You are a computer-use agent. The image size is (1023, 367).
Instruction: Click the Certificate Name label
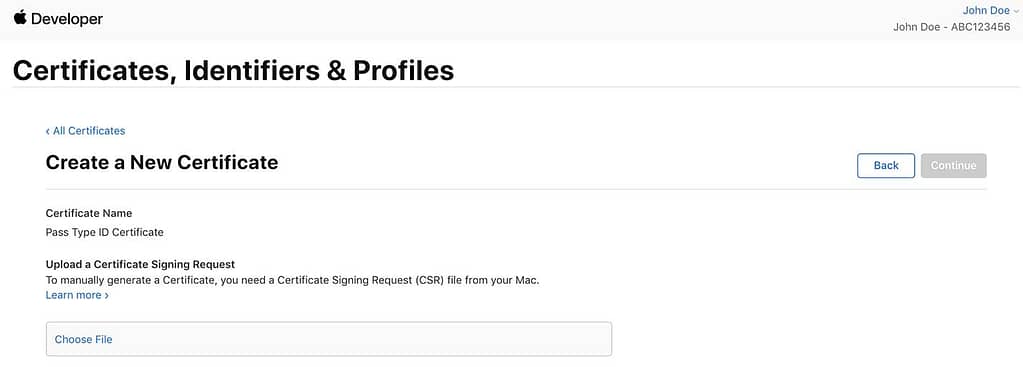(89, 213)
